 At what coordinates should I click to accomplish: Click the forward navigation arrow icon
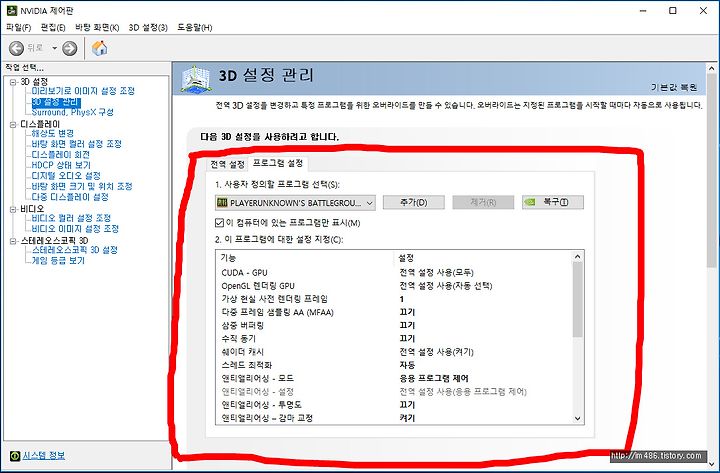point(70,48)
